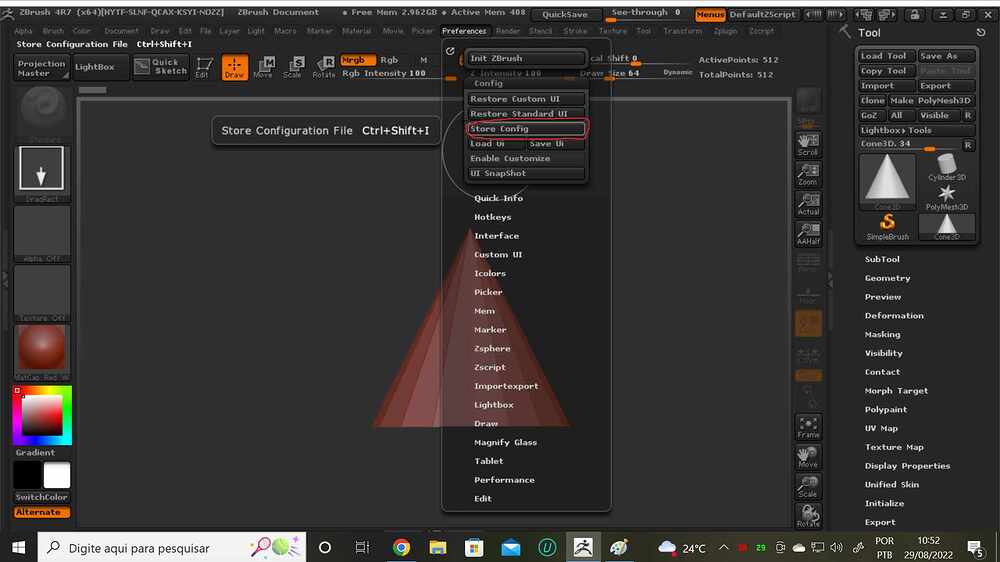Click the Scroll canvas icon

click(x=808, y=144)
